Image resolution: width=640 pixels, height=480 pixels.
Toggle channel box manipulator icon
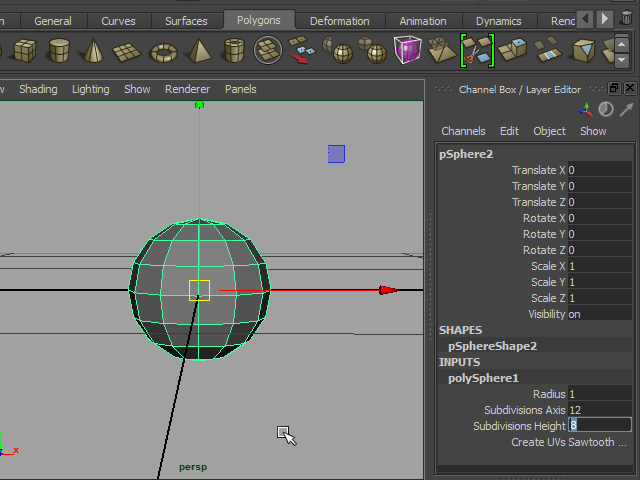tap(585, 109)
